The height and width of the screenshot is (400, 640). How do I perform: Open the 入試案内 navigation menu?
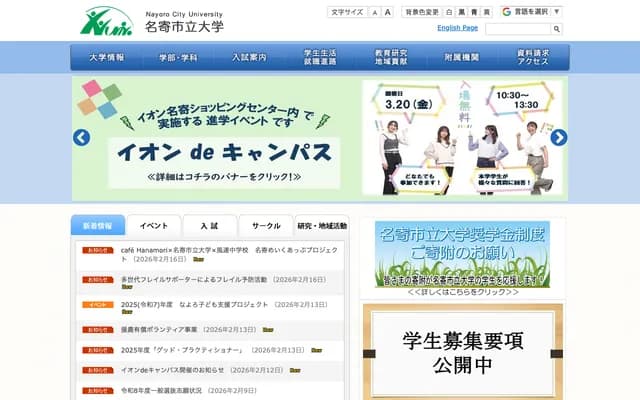pyautogui.click(x=249, y=58)
